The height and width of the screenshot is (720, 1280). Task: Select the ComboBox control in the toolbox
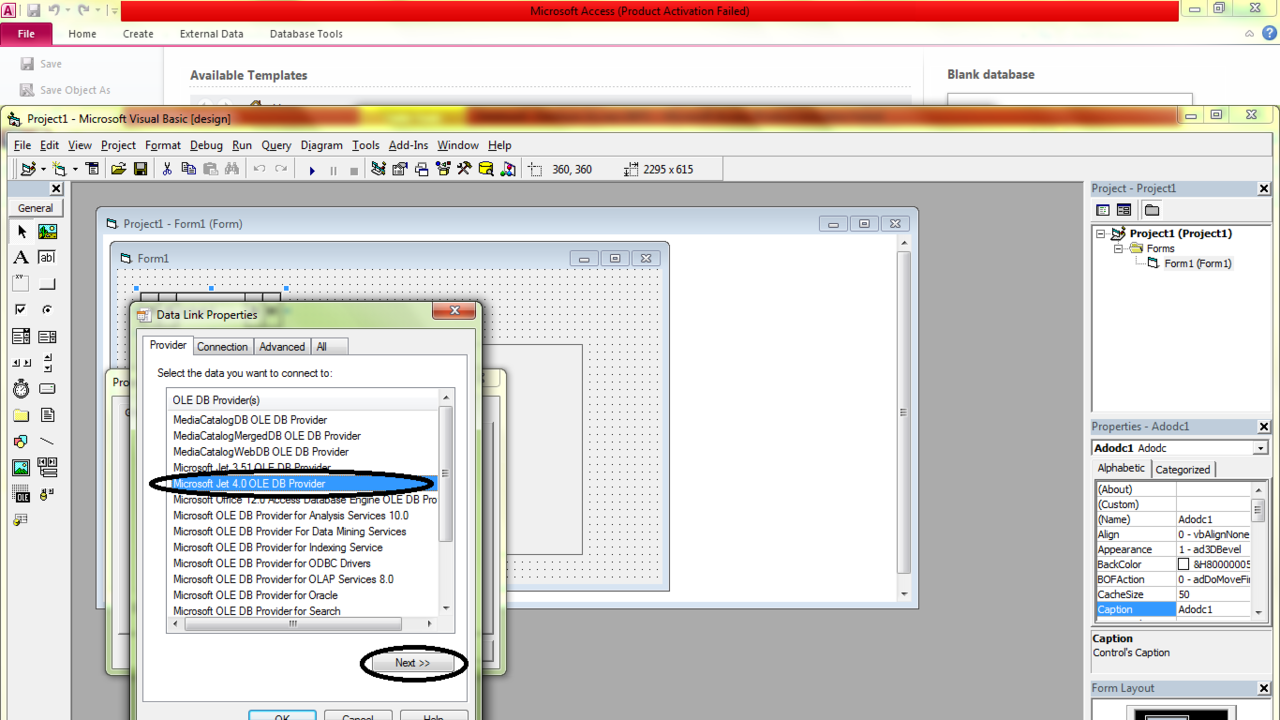click(x=21, y=336)
